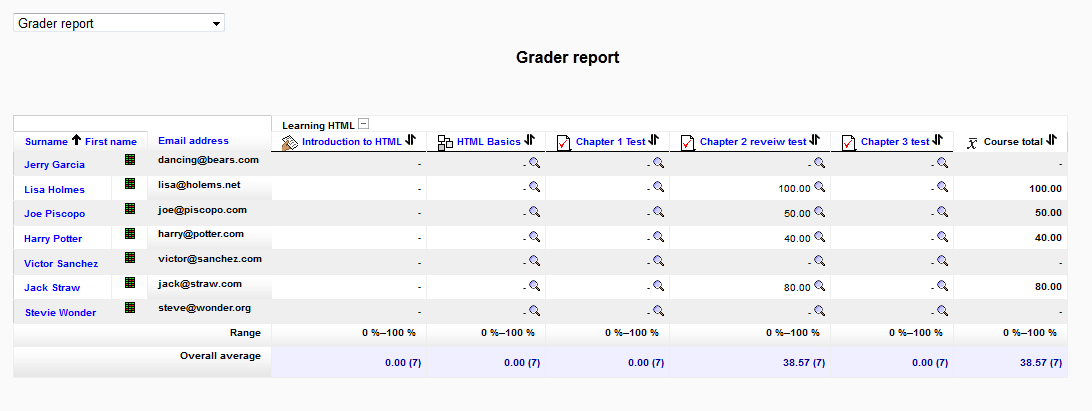Image resolution: width=1092 pixels, height=411 pixels.
Task: Sort grades by Chapter 1 Test arrows
Action: pos(654,141)
